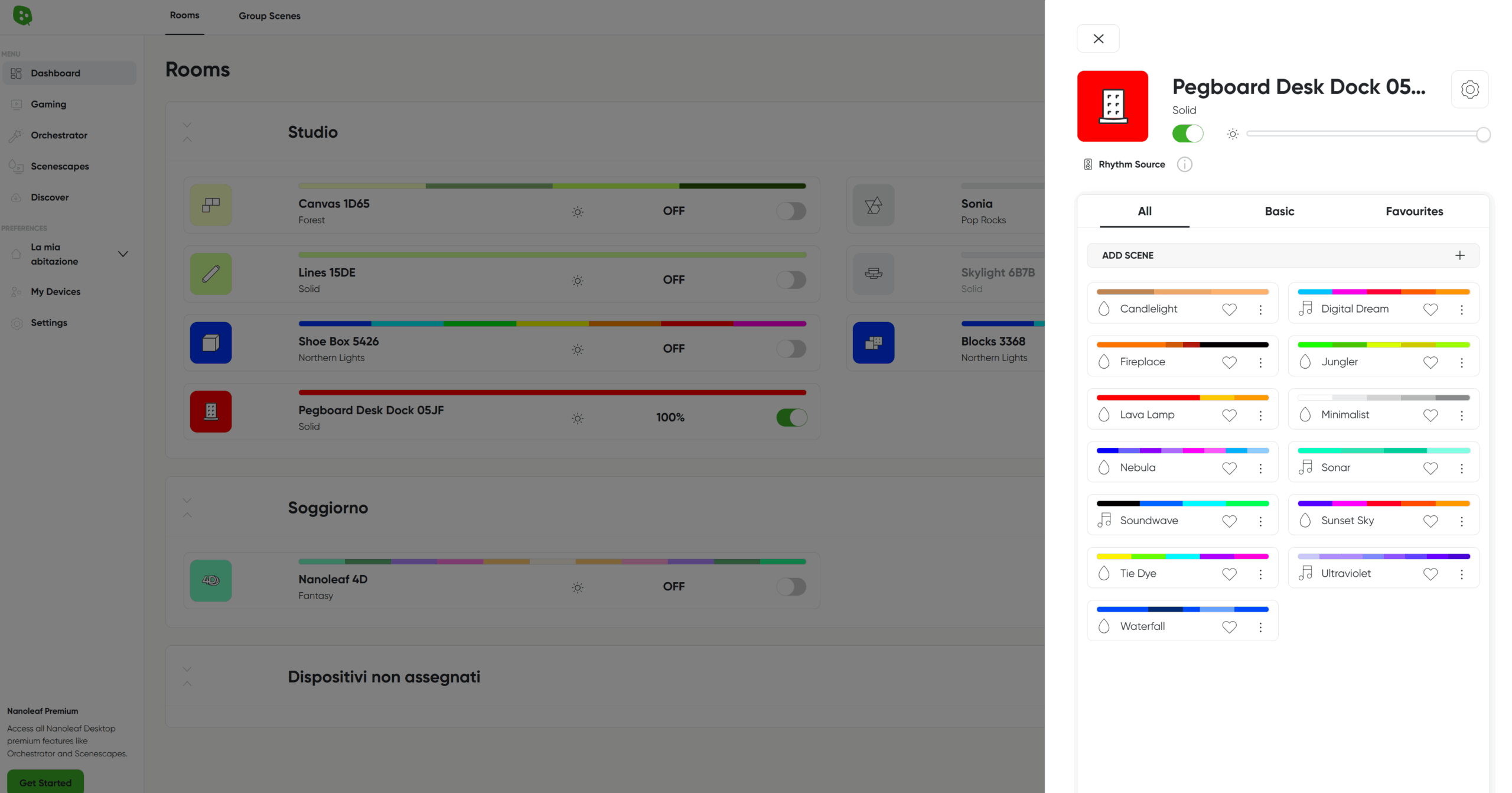The height and width of the screenshot is (793, 1512).
Task: Toggle Lines 15DE power switch
Action: [791, 279]
